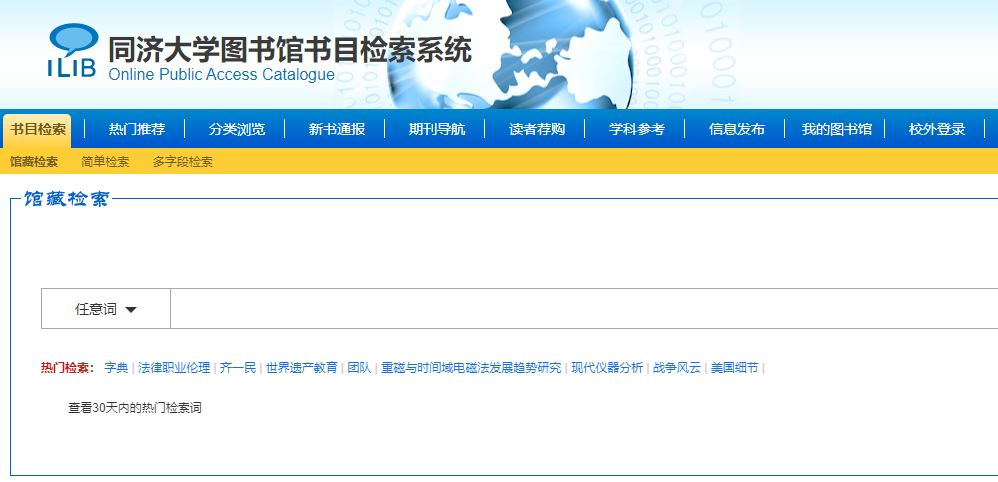This screenshot has width=998, height=482.
Task: Switch to 多字段检索 sub-tab
Action: click(183, 162)
